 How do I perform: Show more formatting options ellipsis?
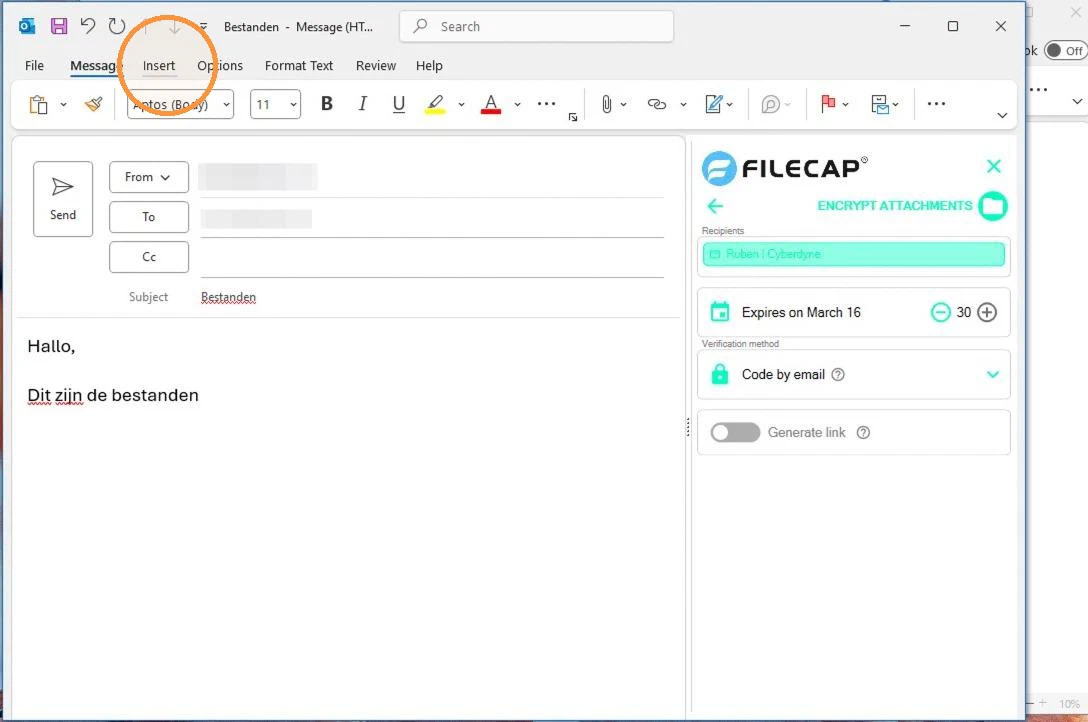[547, 104]
